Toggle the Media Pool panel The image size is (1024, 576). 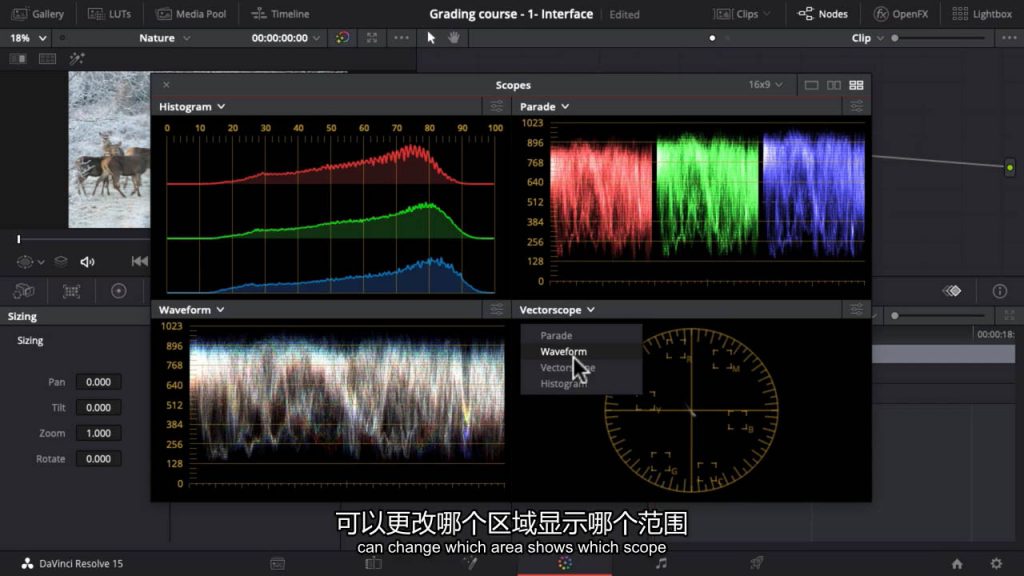pyautogui.click(x=191, y=14)
